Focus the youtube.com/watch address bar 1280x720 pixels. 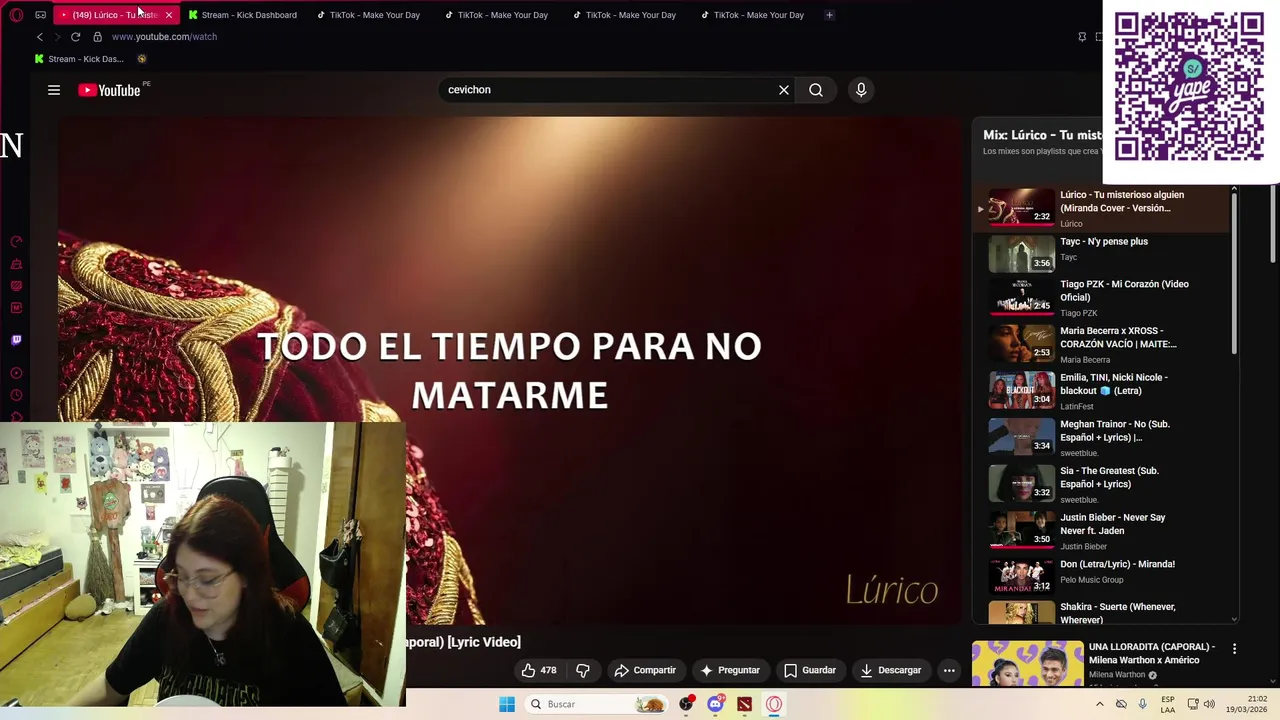click(164, 37)
